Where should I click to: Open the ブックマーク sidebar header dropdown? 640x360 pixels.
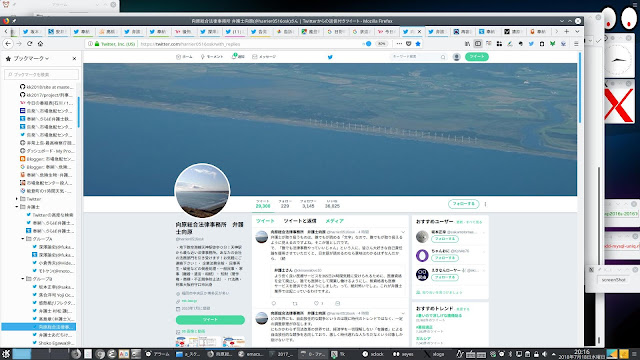(31, 59)
